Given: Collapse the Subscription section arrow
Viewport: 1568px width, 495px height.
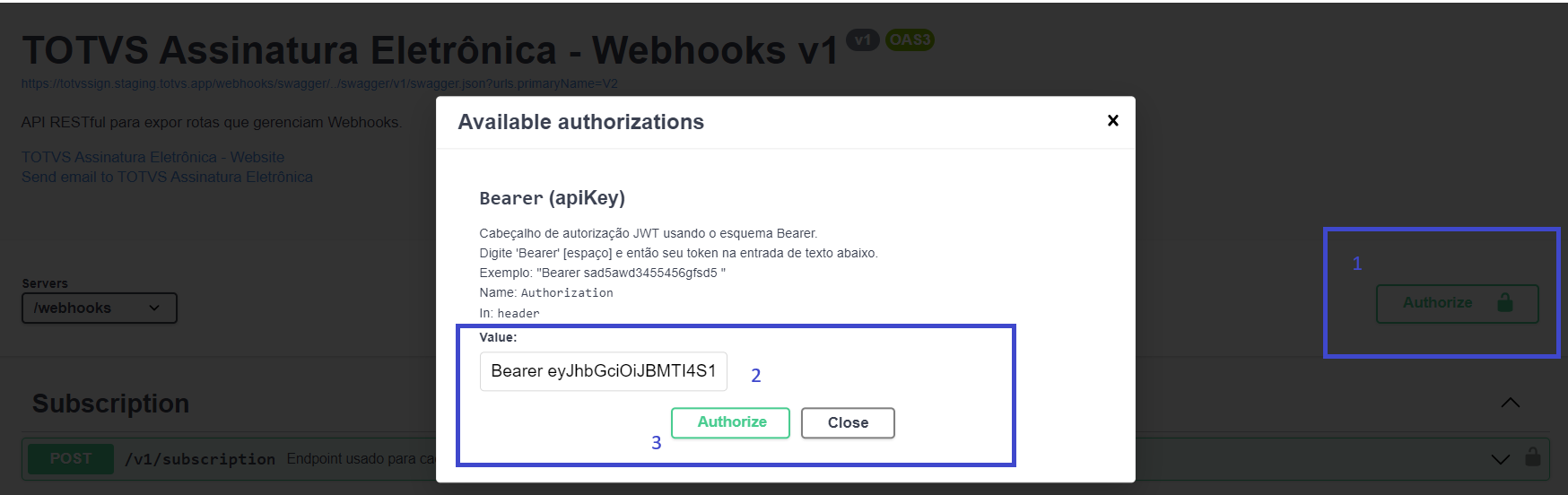Looking at the screenshot, I should click(x=1510, y=403).
